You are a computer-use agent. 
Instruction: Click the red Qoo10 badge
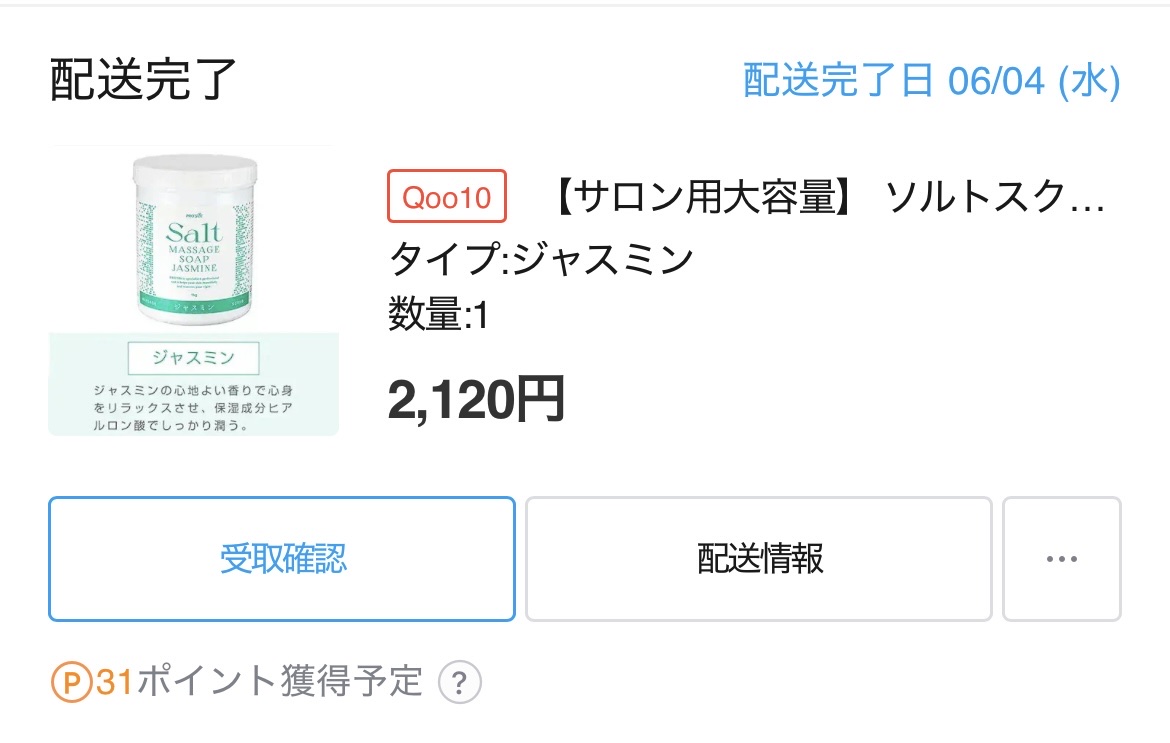pos(446,197)
